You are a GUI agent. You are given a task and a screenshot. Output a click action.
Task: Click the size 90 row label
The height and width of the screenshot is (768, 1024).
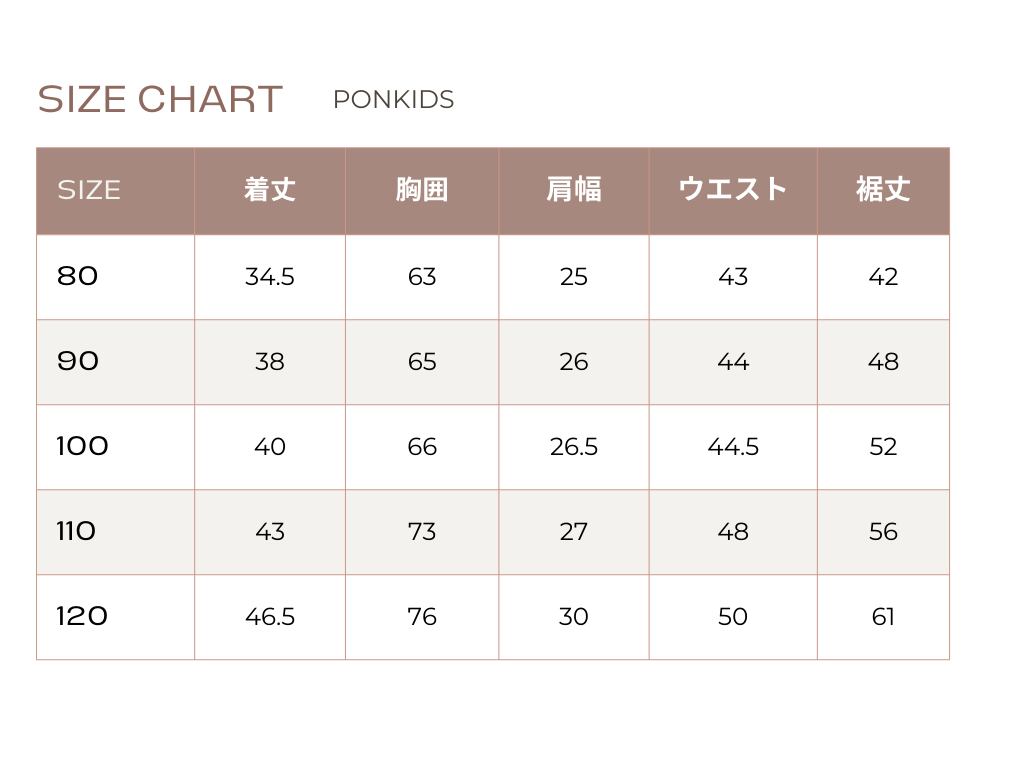pos(78,361)
